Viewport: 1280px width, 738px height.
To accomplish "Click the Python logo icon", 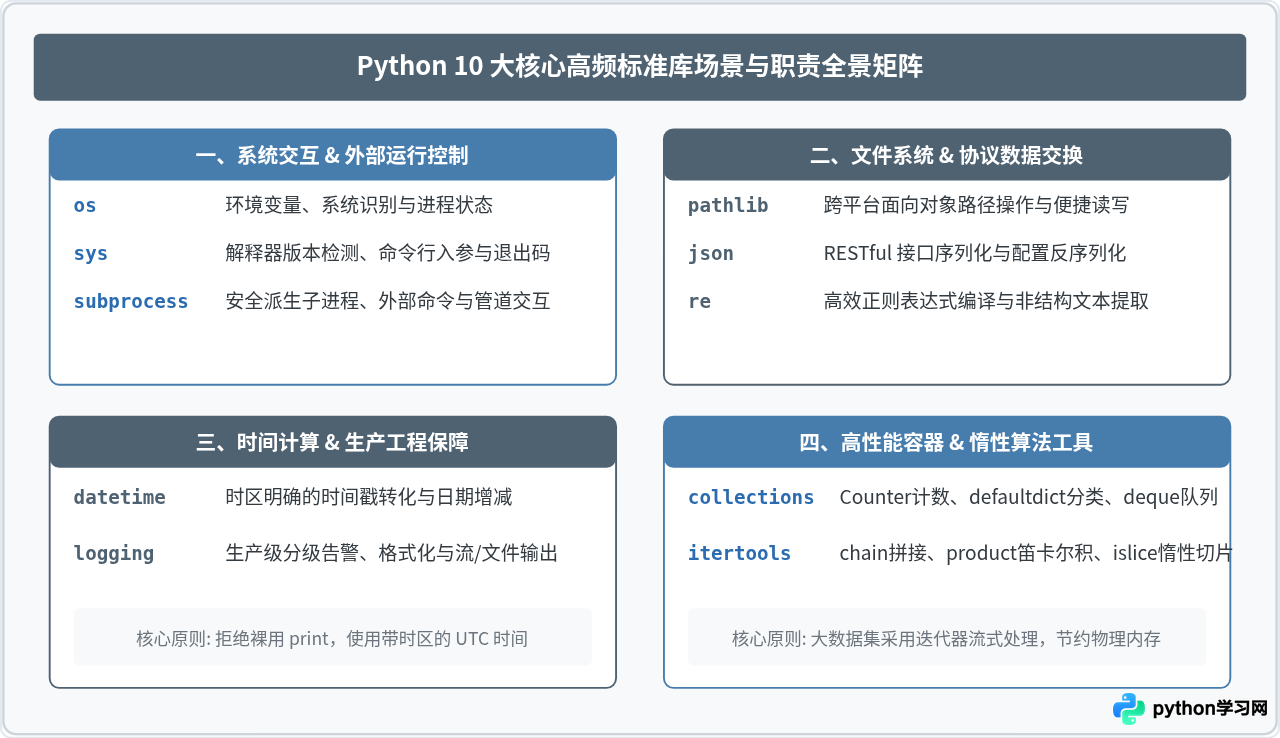I will 1129,709.
